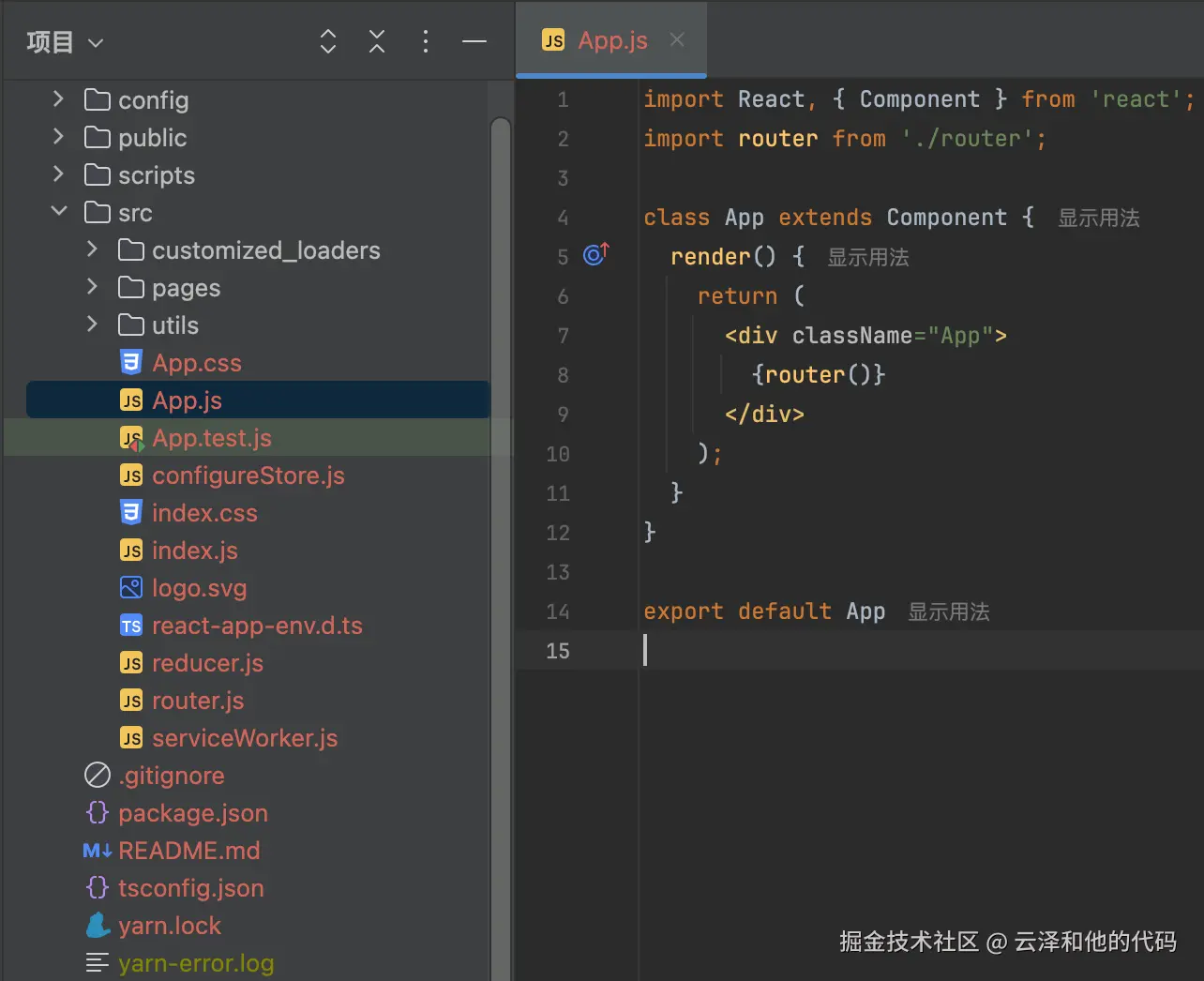Image resolution: width=1204 pixels, height=981 pixels.
Task: Click the CSS file icon beside App.css
Action: pos(130,362)
